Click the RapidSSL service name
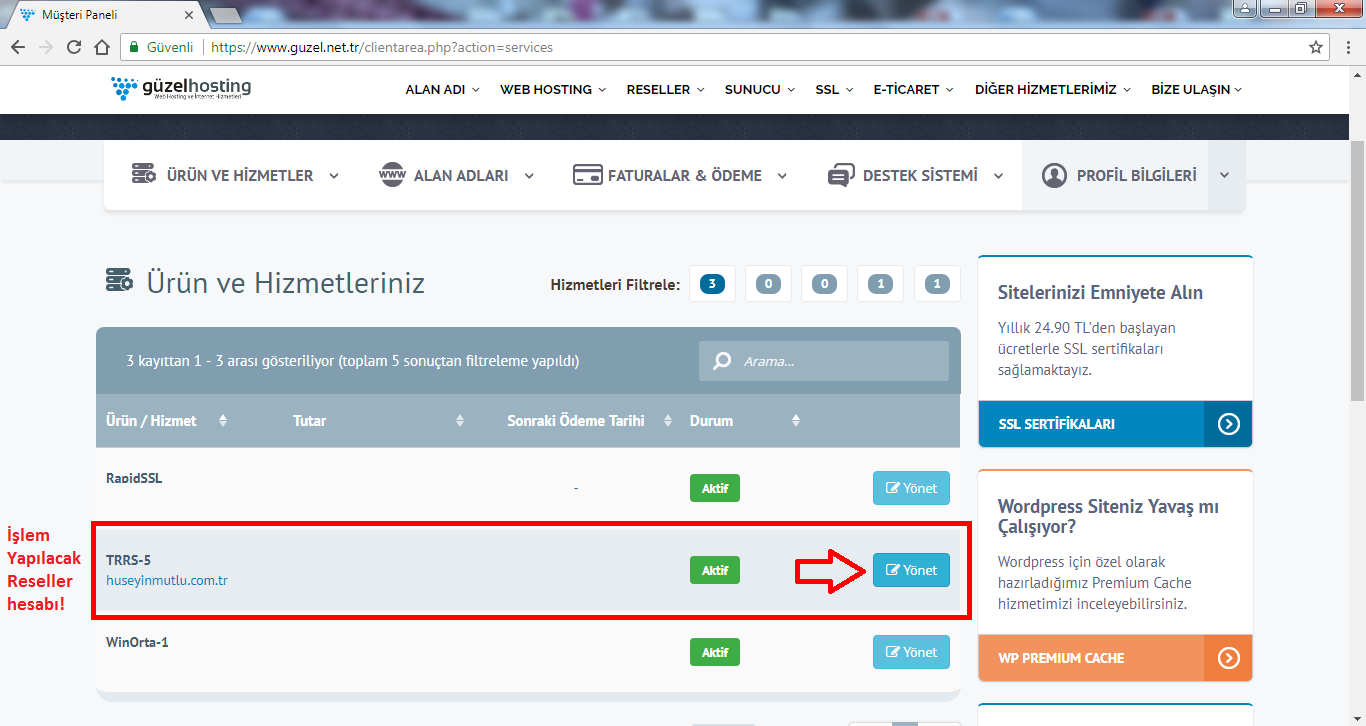This screenshot has height=726, width=1366. click(x=134, y=478)
